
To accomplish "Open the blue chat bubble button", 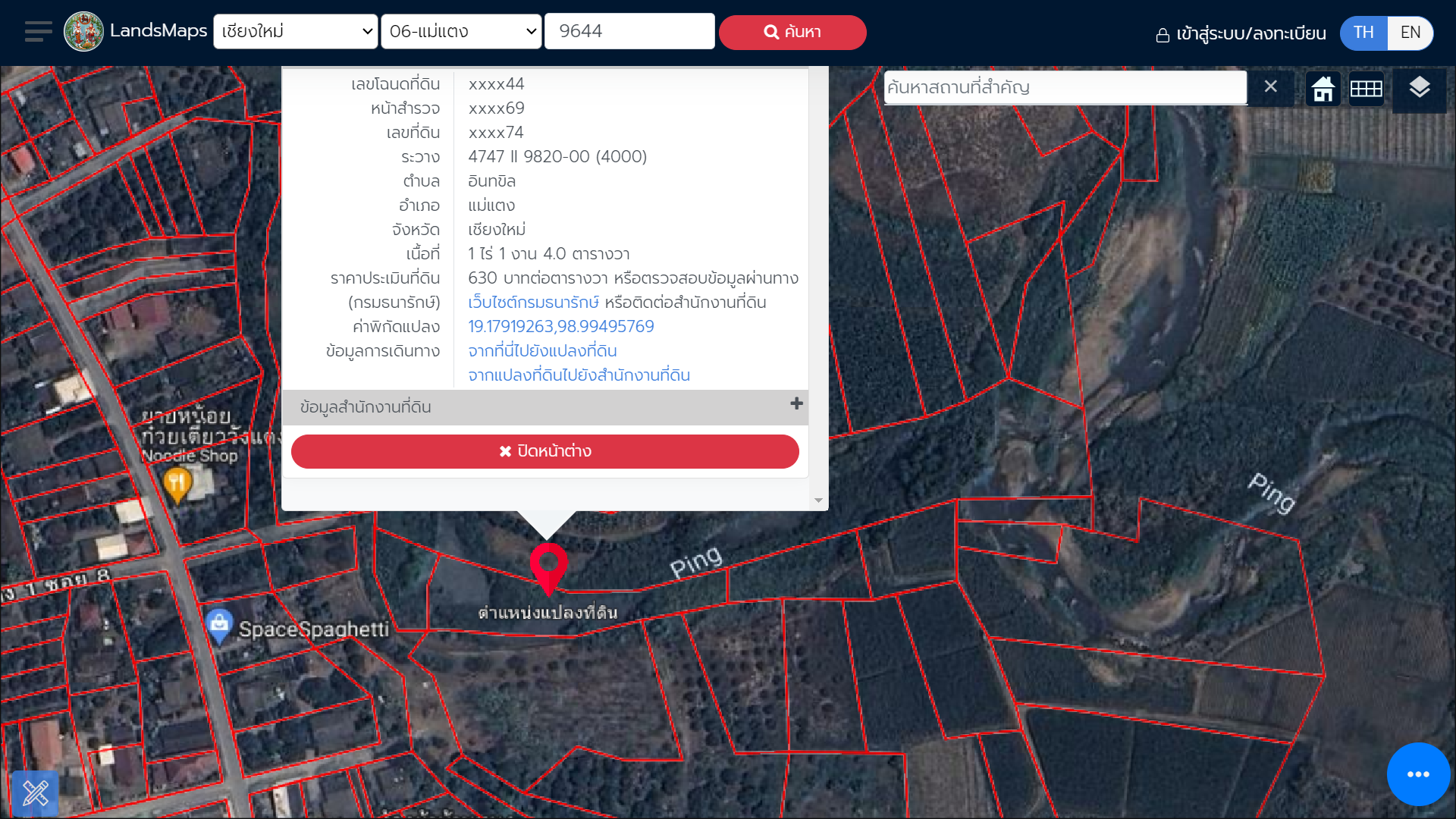I will [x=1418, y=774].
